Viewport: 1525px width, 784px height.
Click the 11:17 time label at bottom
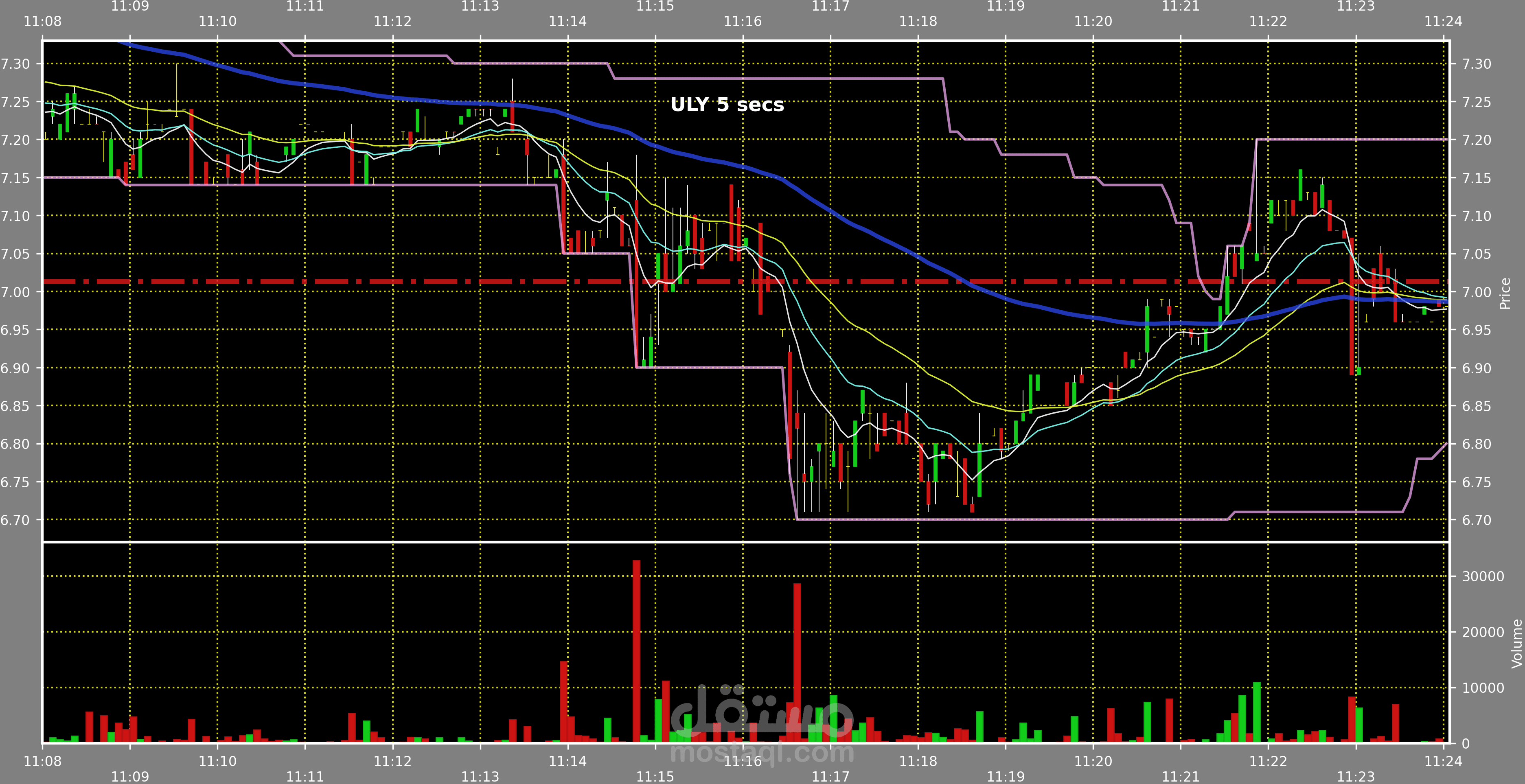(x=830, y=776)
